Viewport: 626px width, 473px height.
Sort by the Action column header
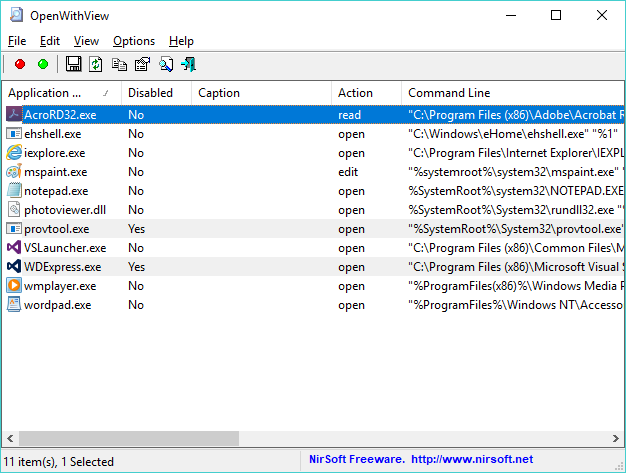point(366,93)
